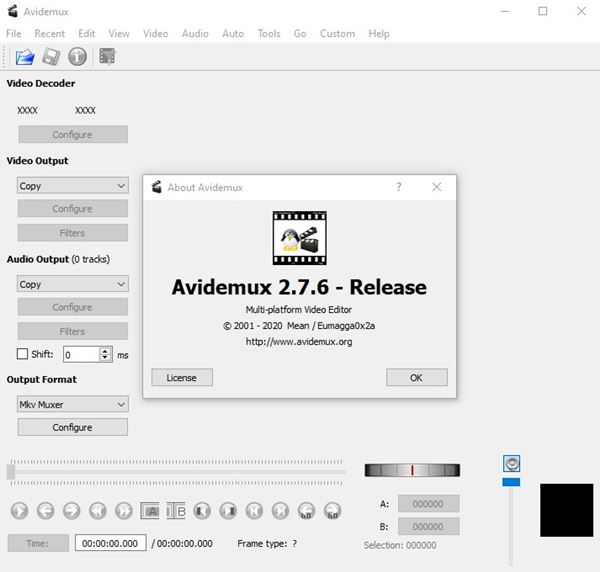
Task: Click the 'Avidemux 2.7.6 - Release' heading
Action: [299, 287]
